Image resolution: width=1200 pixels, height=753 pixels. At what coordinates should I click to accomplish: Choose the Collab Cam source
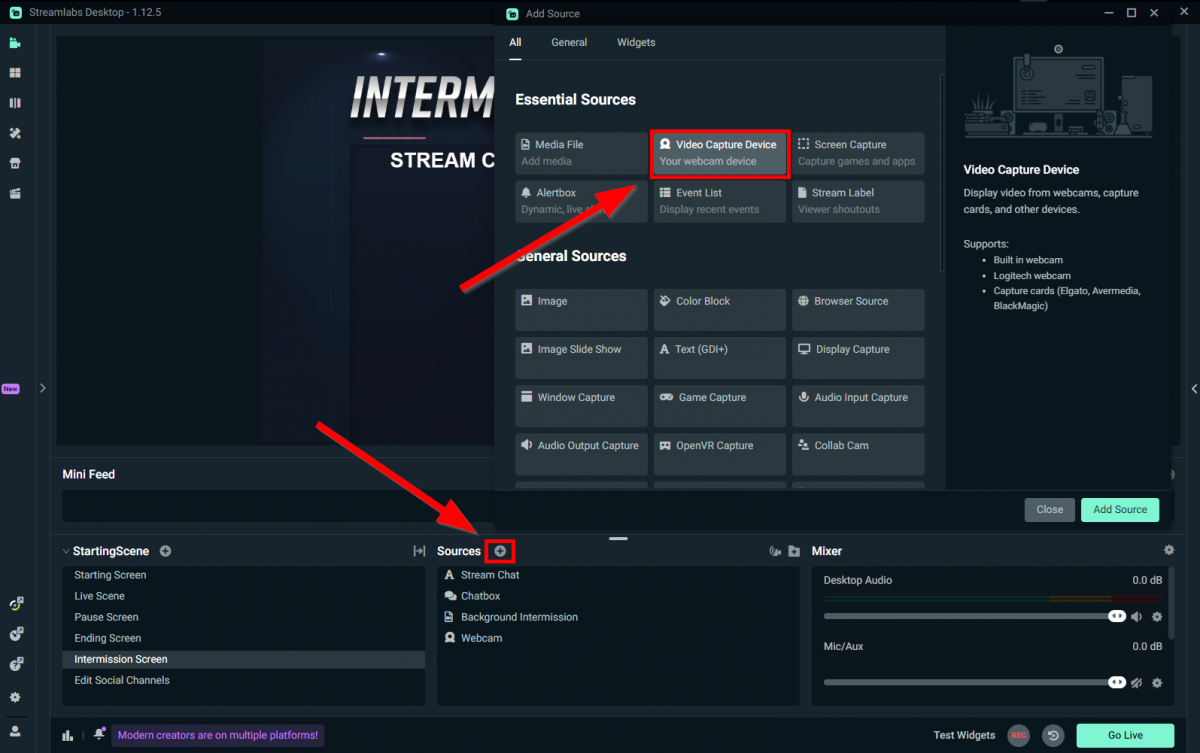click(858, 454)
